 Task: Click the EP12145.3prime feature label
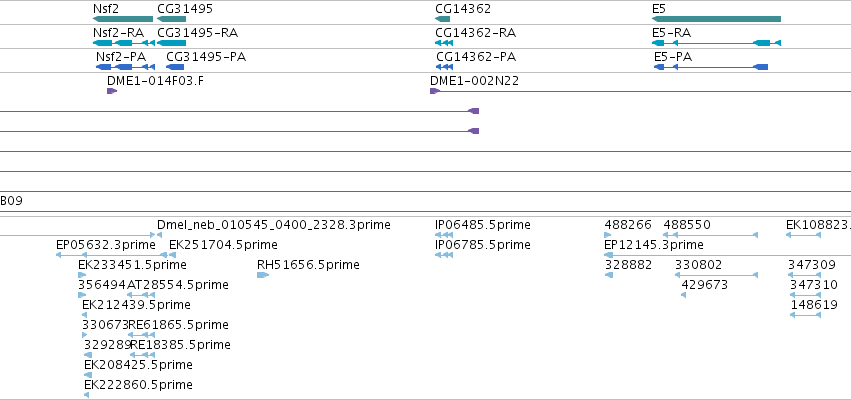click(x=654, y=245)
